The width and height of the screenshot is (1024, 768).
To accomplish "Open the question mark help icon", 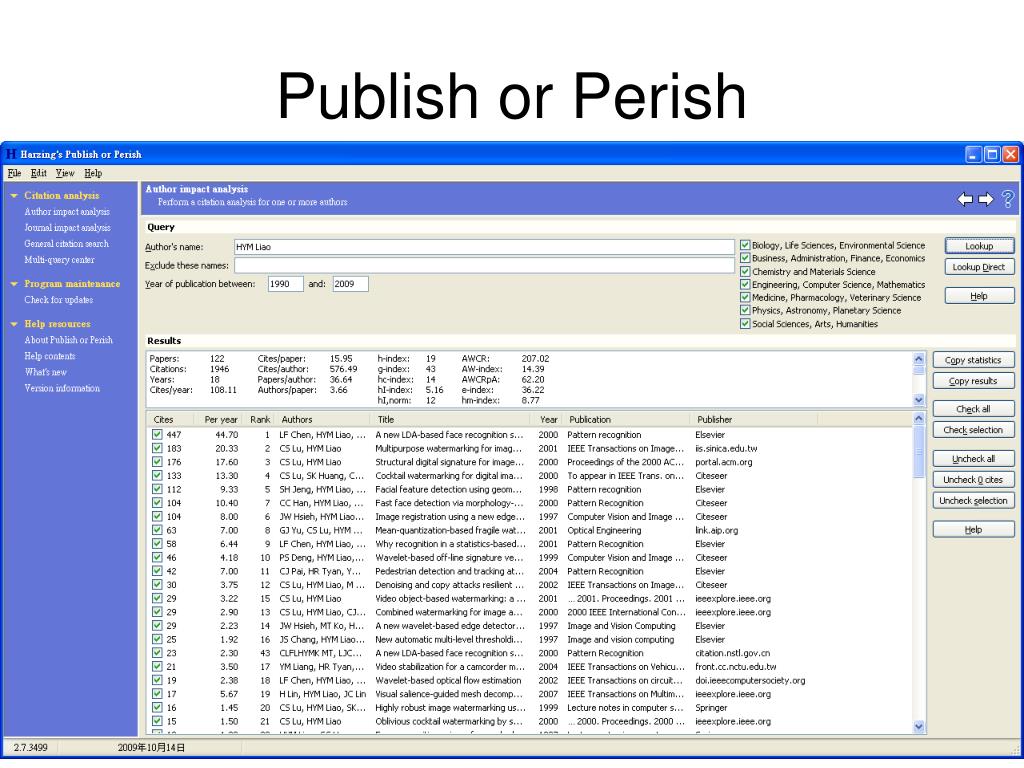I will (x=1008, y=199).
